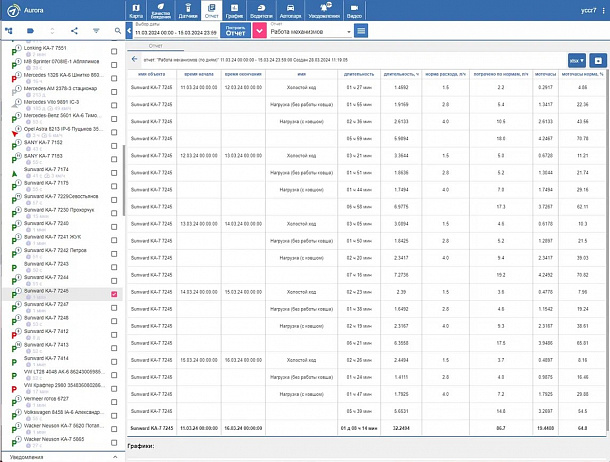Click the green moving arrow of Sunward KA-7 7174

14,174
